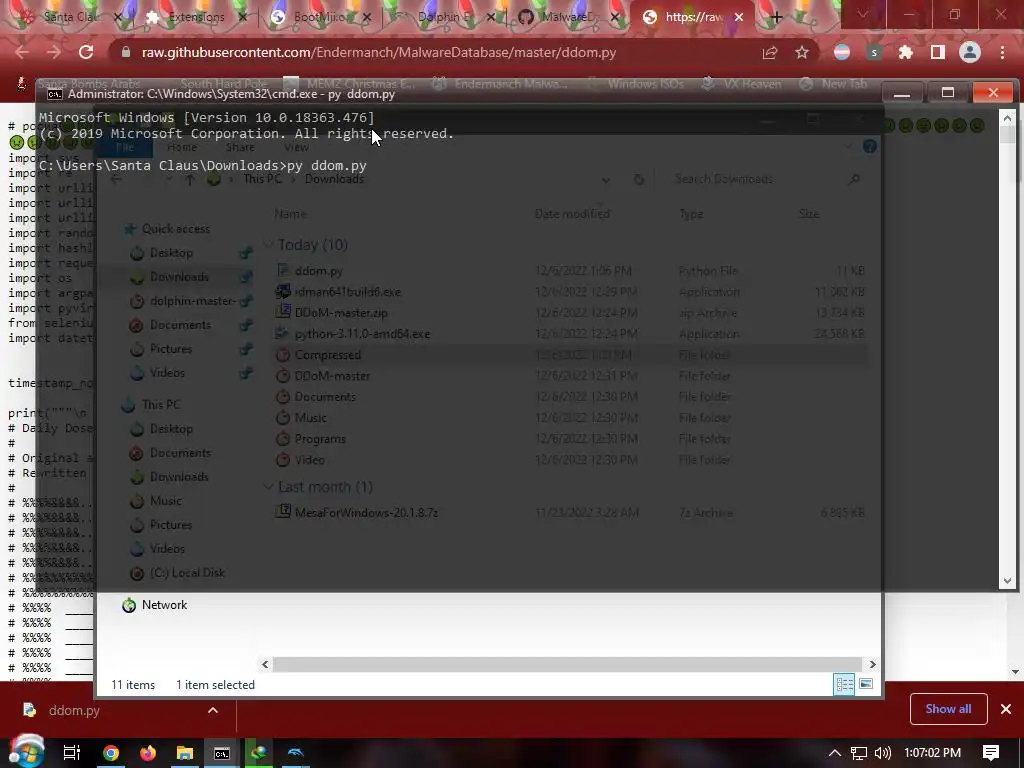Screen dimensions: 1024x768
Task: Bookmark this page with the star icon
Action: [802, 52]
